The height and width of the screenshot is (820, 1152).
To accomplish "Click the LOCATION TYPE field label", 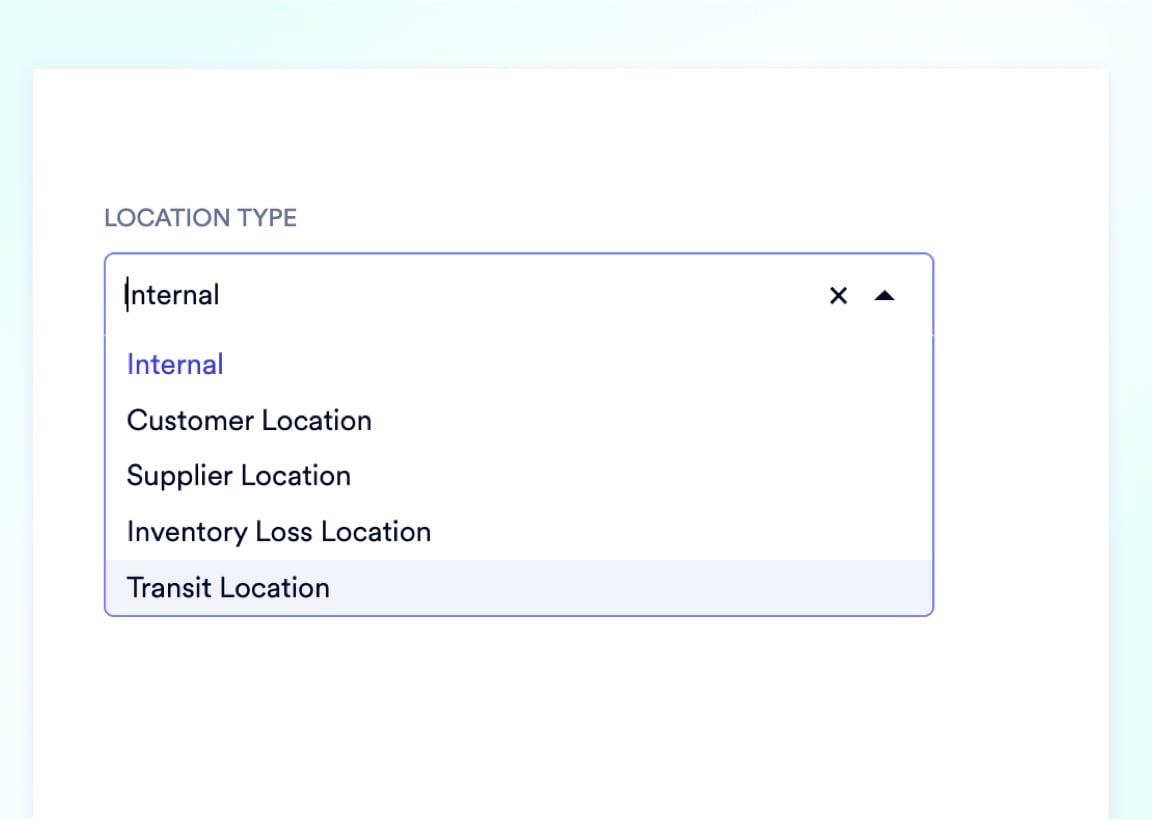I will point(201,217).
